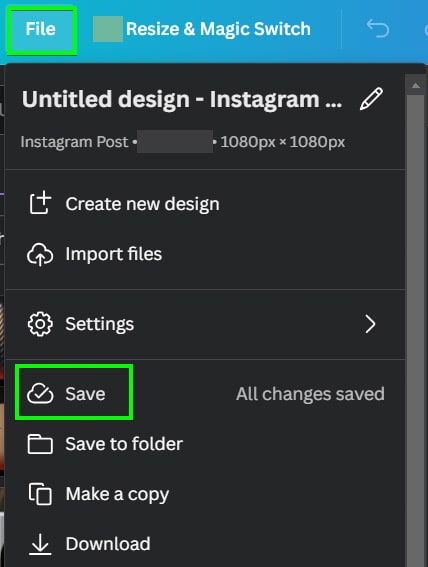Click the Save to folder icon
This screenshot has width=428, height=567.
point(40,444)
